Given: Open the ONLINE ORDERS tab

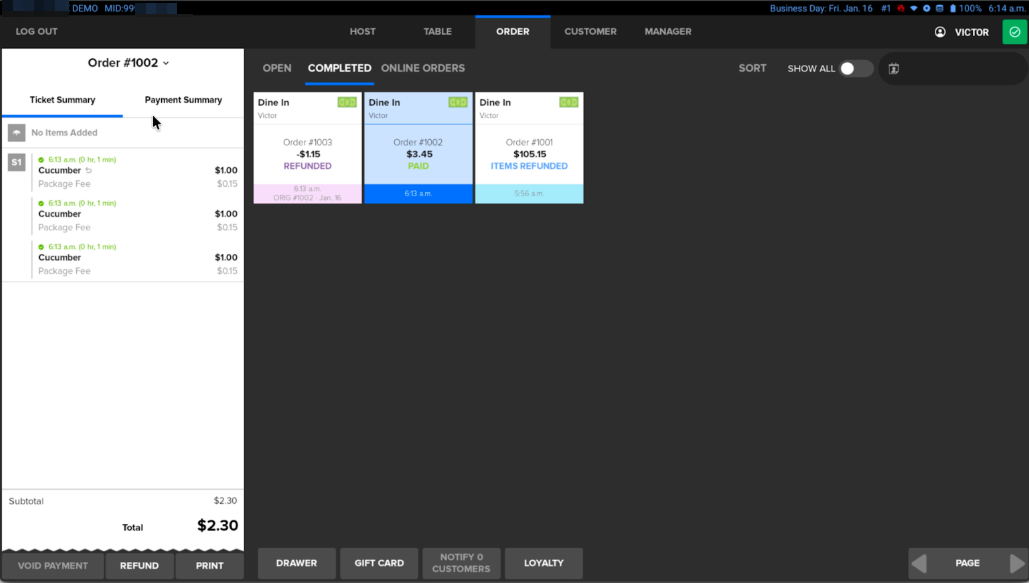Looking at the screenshot, I should (x=423, y=69).
